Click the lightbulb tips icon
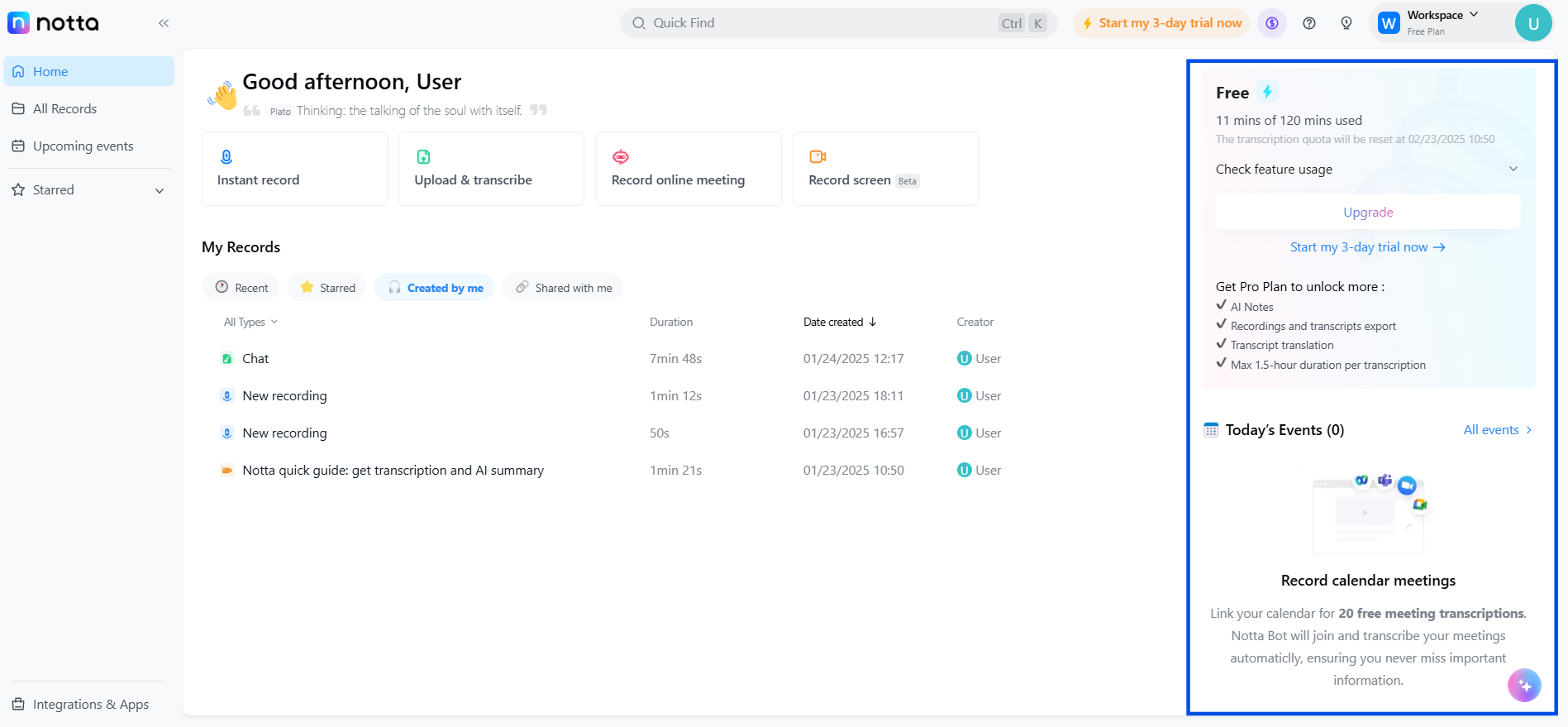Image resolution: width=1568 pixels, height=727 pixels. click(1346, 23)
